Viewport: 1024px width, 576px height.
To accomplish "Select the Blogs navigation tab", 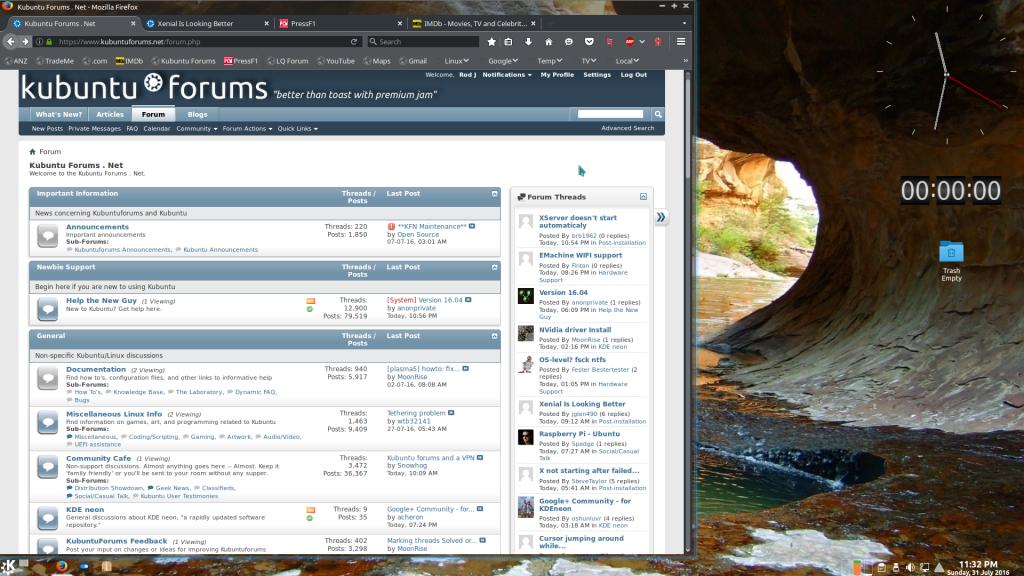I will click(197, 114).
